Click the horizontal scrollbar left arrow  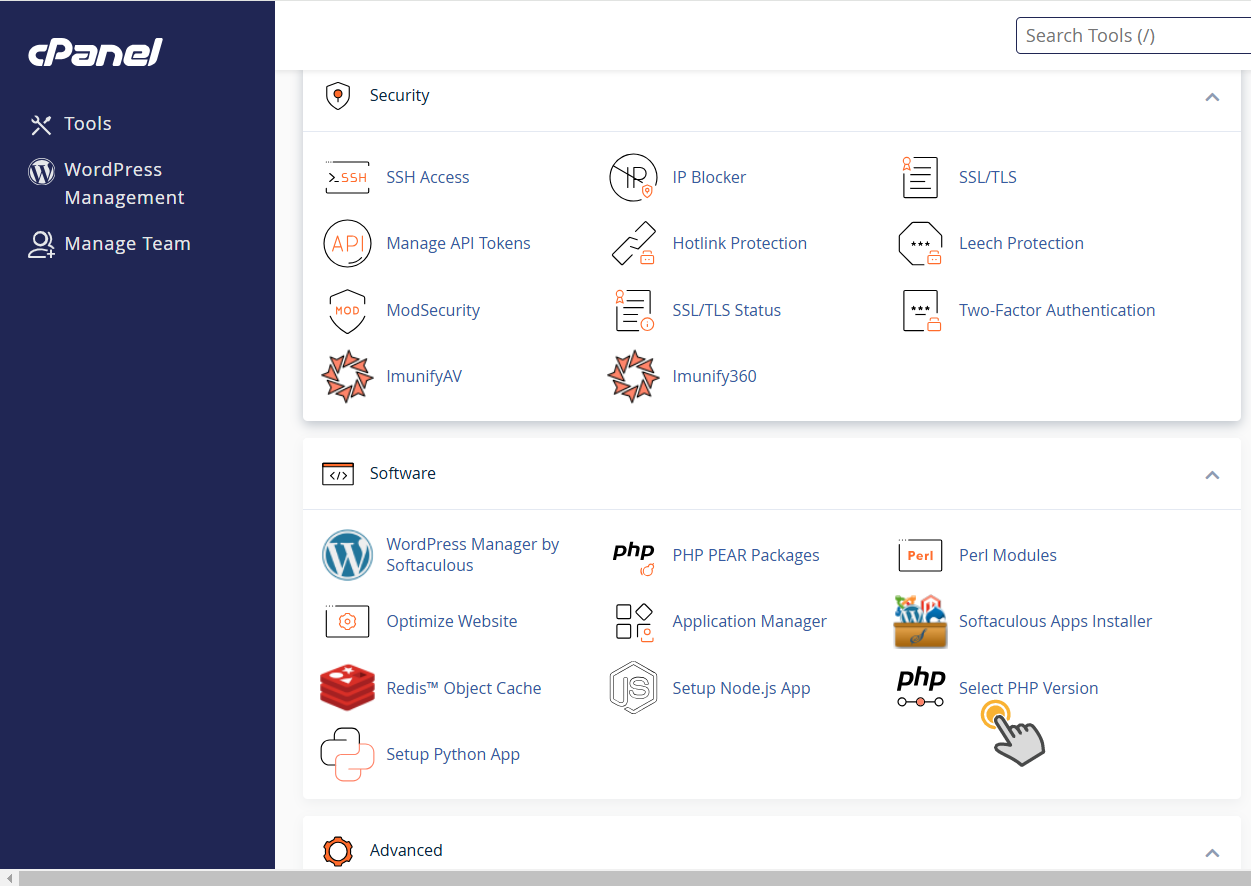click(9, 878)
